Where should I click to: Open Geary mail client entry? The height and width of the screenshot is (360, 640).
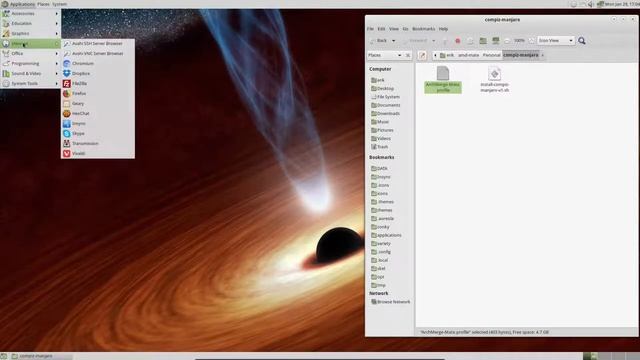coord(98,104)
